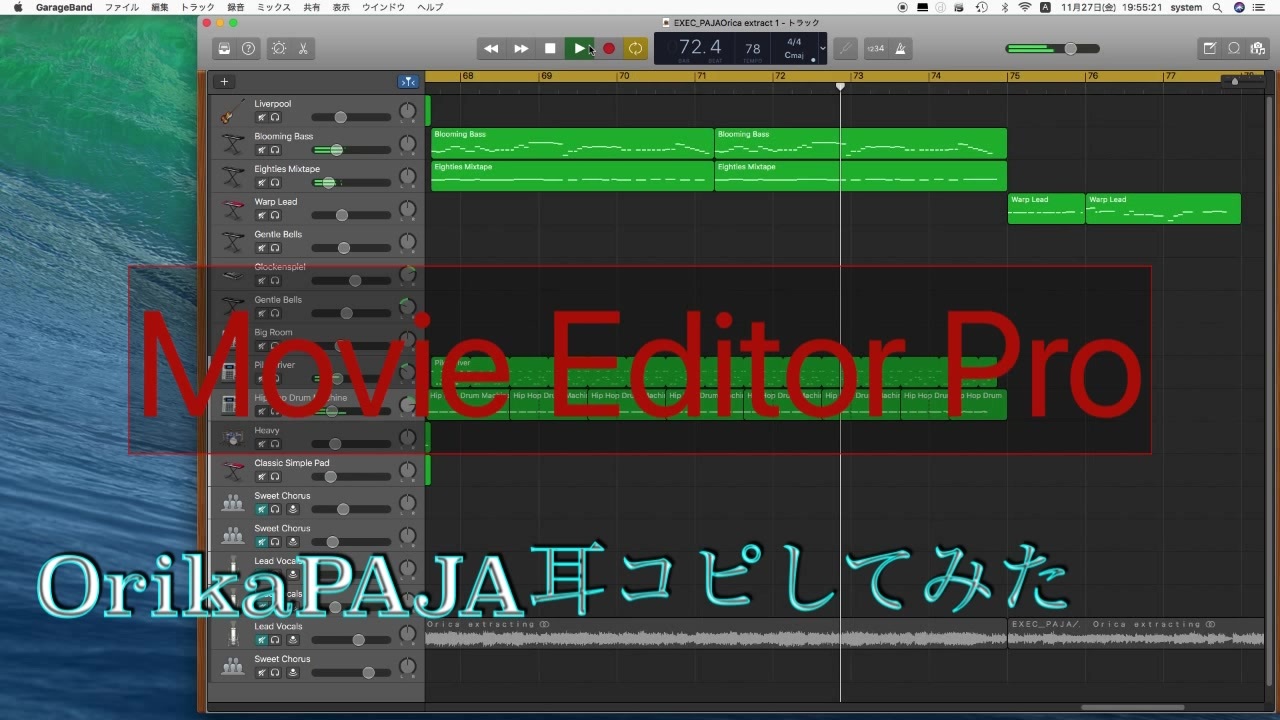Screen dimensions: 1280x720
Task: Open the Loop Browser
Action: click(x=1234, y=48)
